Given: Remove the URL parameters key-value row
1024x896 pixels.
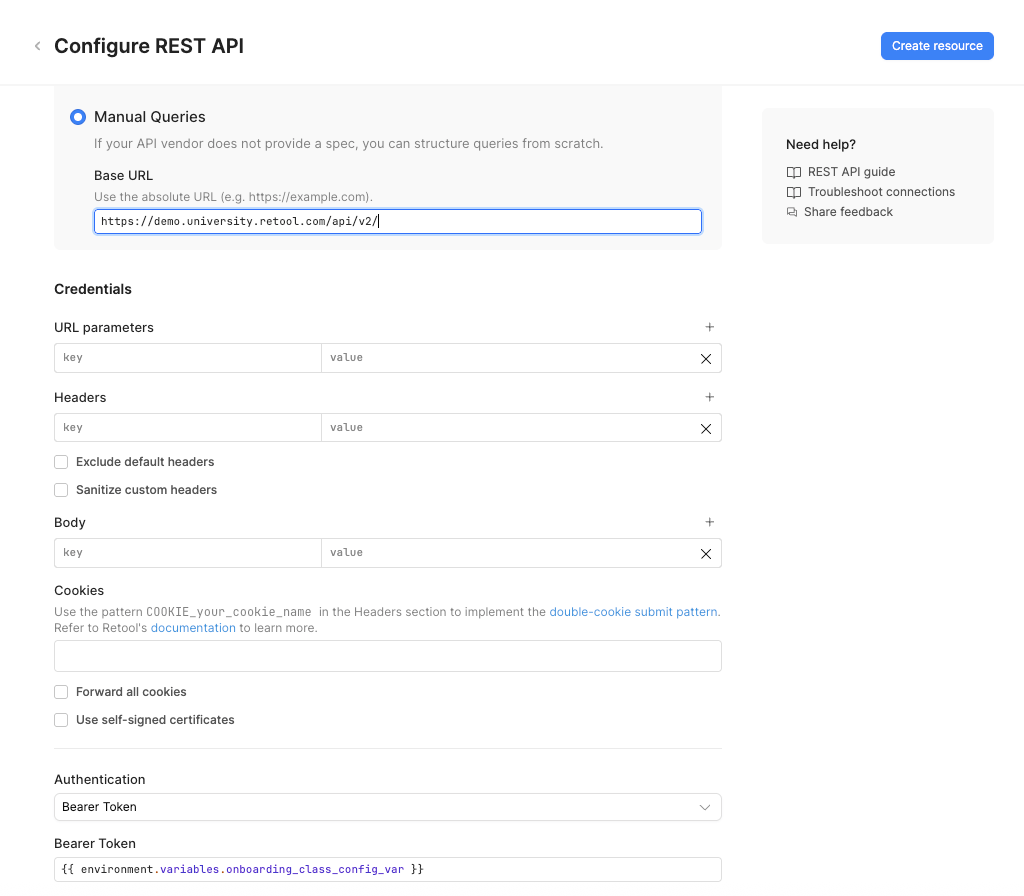Looking at the screenshot, I should 706,359.
